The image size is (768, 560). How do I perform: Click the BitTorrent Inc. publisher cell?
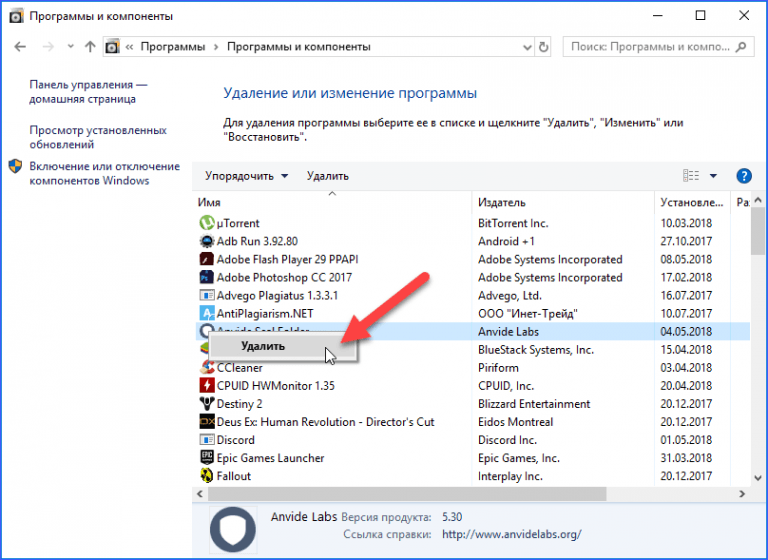tap(513, 223)
